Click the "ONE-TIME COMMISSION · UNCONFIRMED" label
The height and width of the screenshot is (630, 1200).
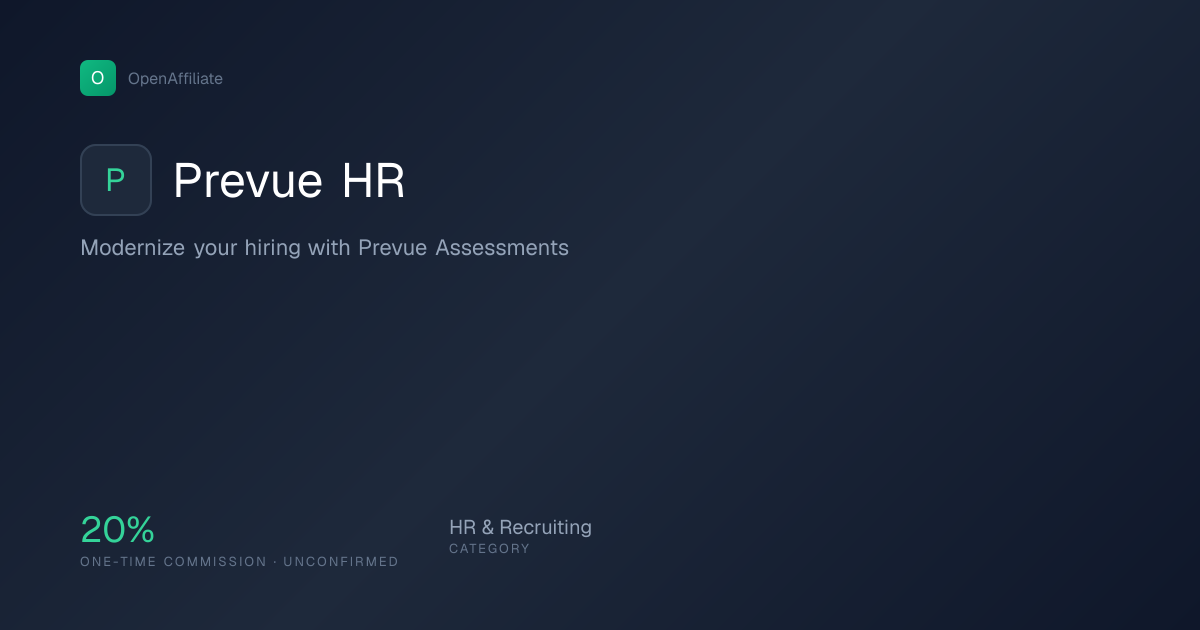239,562
